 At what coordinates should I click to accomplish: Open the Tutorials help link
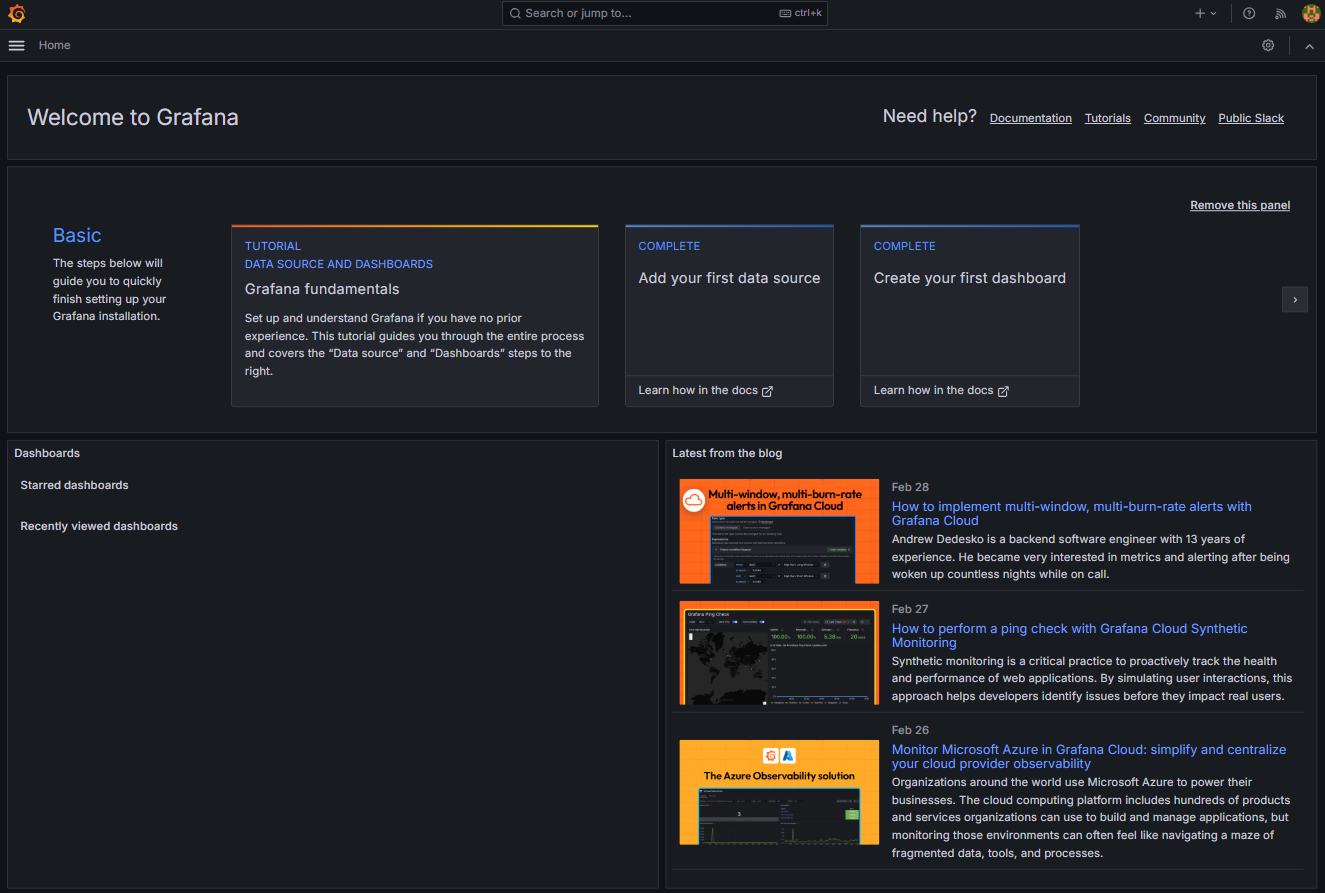pos(1107,118)
